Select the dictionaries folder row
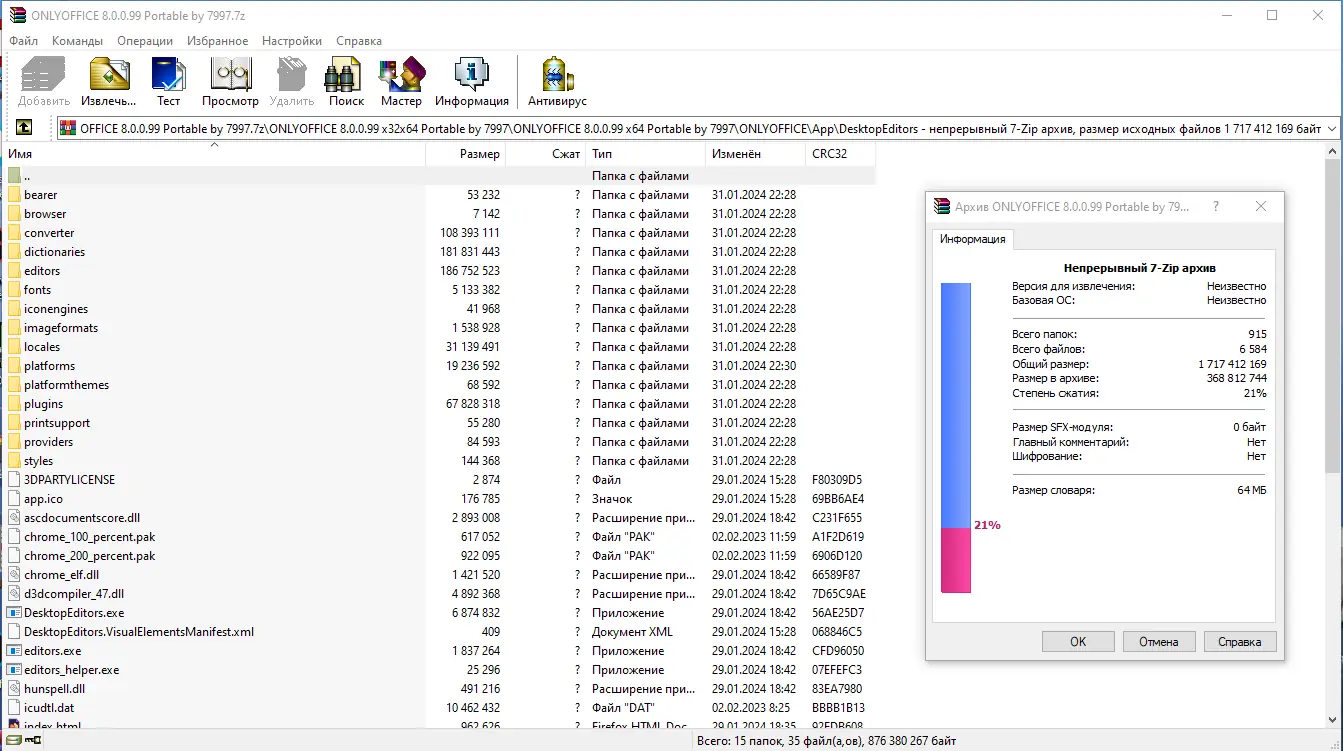This screenshot has width=1343, height=751. pos(438,252)
